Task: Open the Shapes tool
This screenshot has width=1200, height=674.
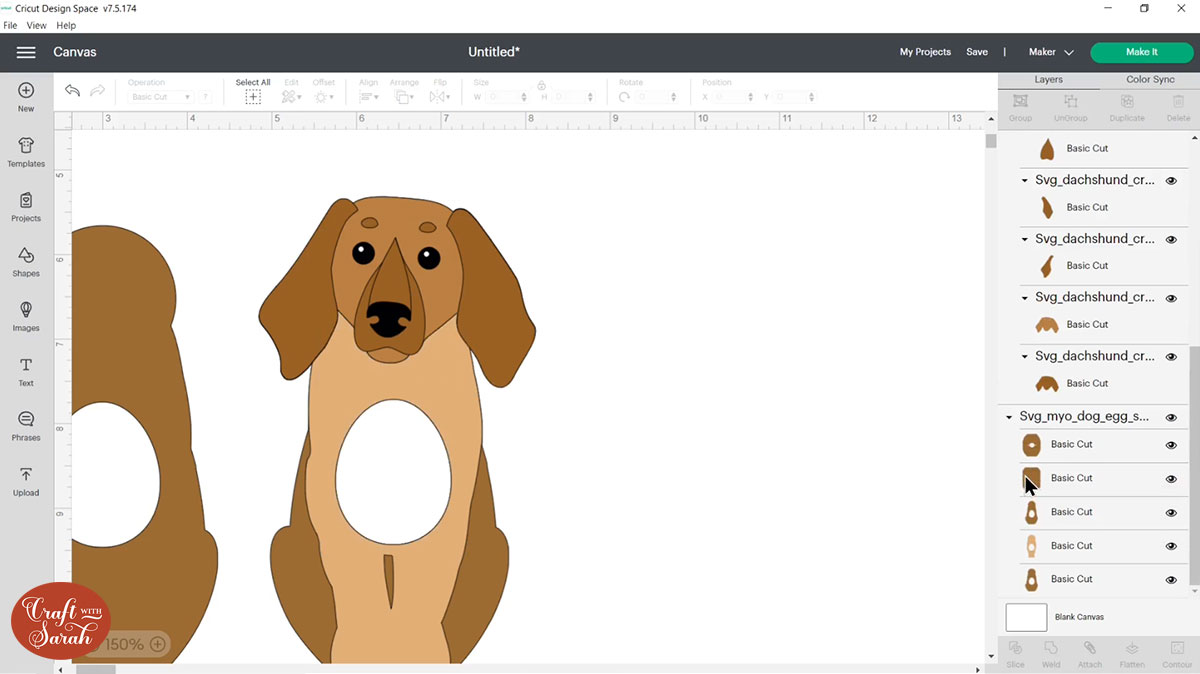Action: click(x=26, y=262)
